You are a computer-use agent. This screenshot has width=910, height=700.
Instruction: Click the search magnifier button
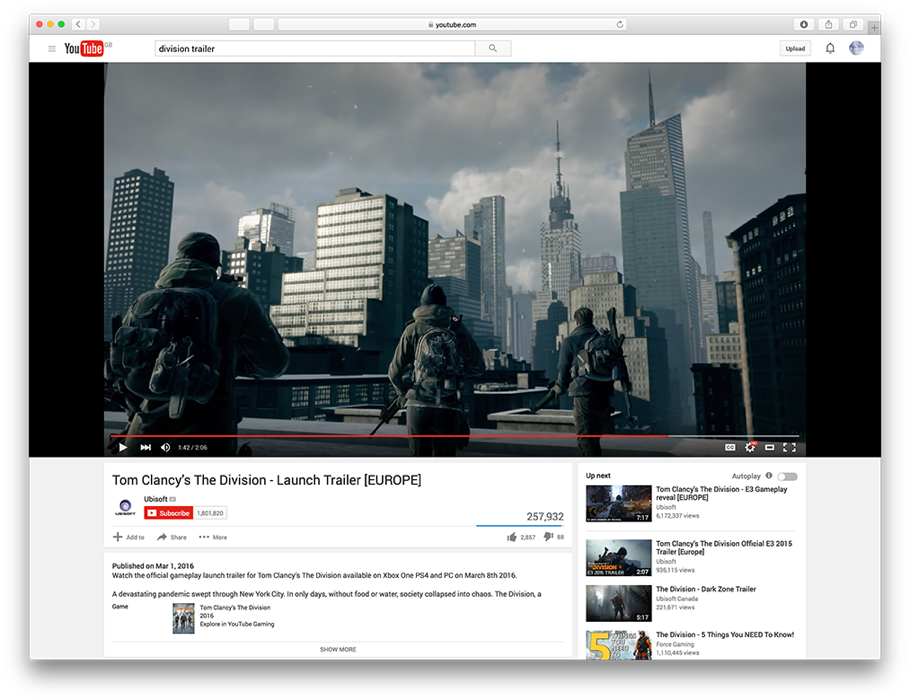493,48
